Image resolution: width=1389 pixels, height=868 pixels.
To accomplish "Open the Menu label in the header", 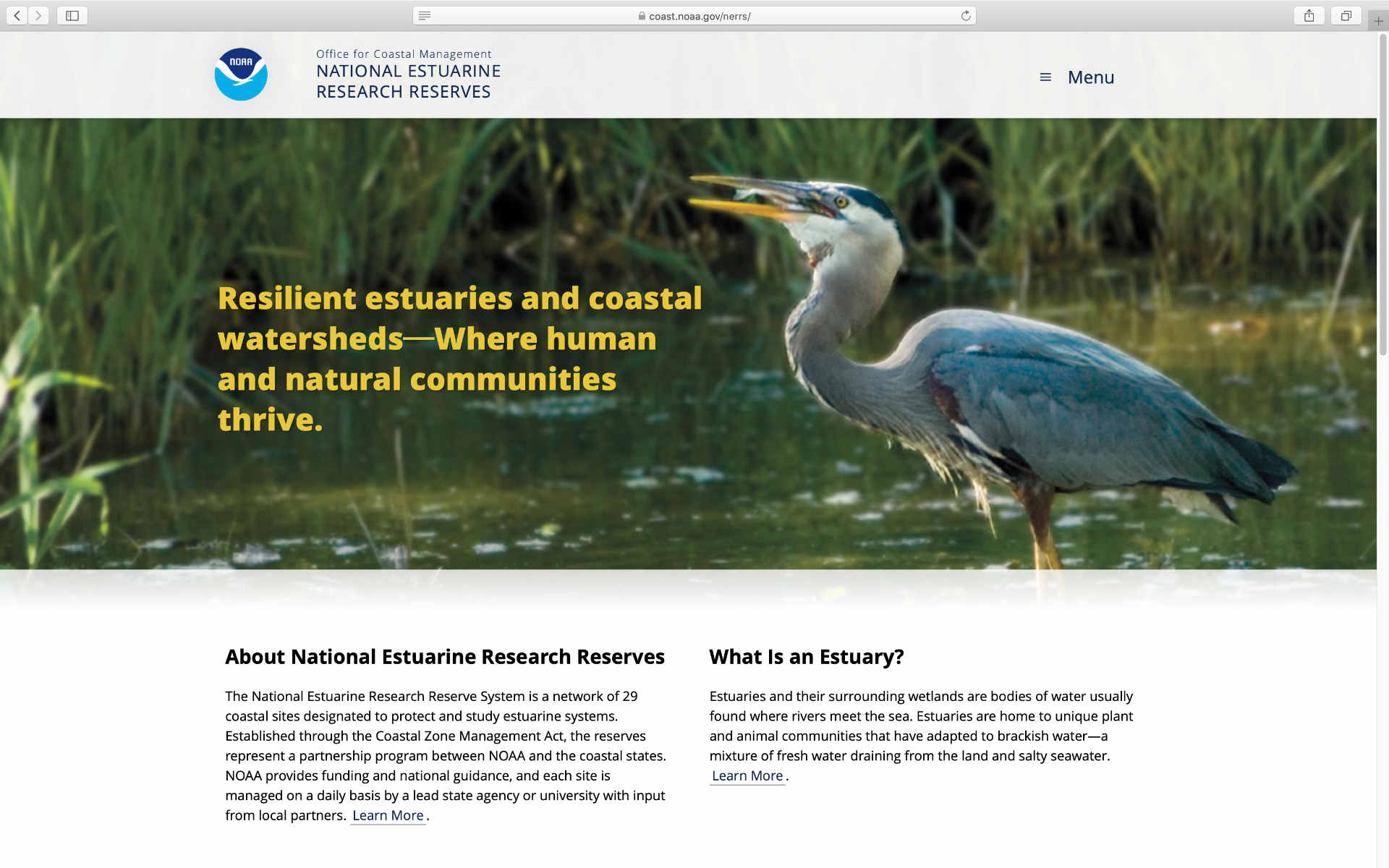I will click(x=1090, y=77).
